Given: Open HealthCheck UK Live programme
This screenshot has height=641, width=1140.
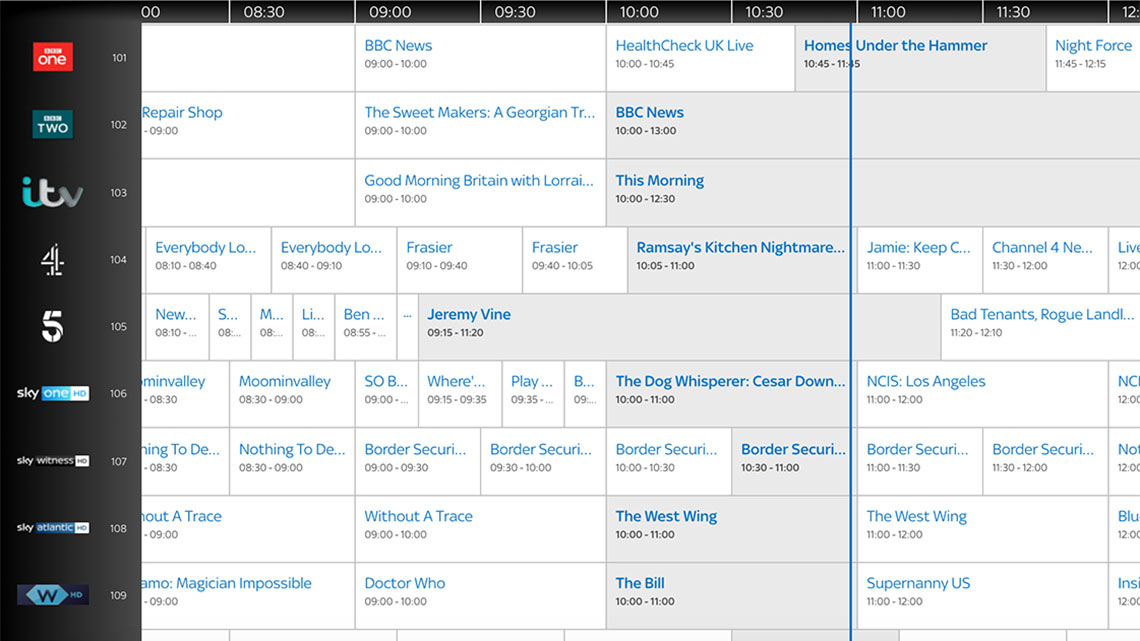Looking at the screenshot, I should (x=701, y=57).
